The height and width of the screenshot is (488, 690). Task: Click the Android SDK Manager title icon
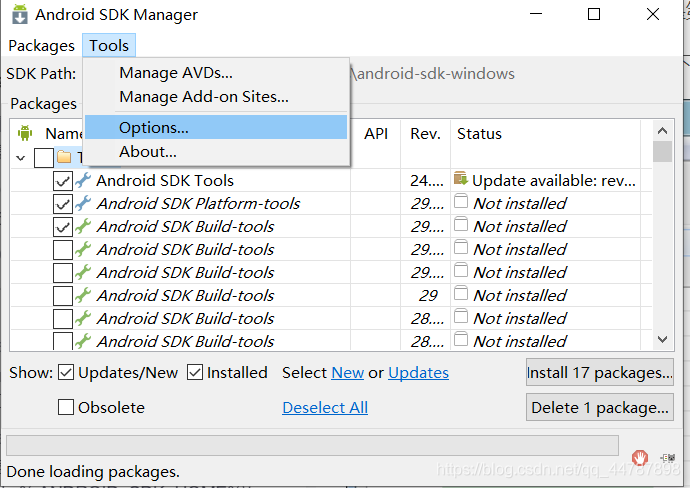pos(19,14)
